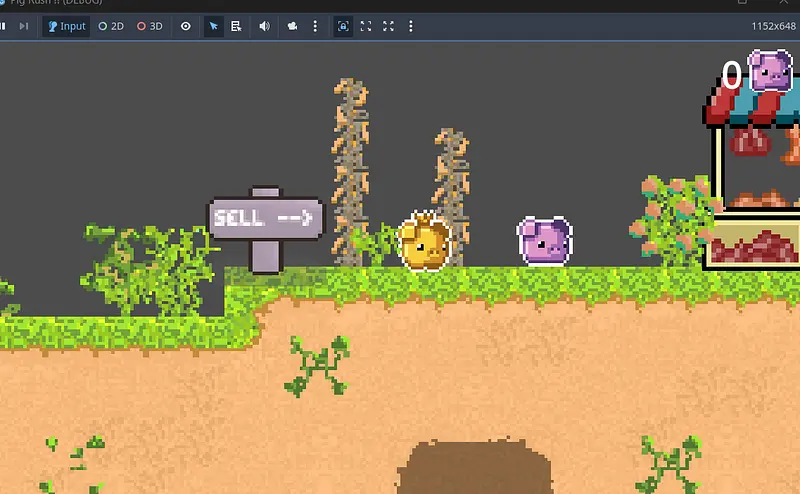Click the 1152x648 resolution label
This screenshot has height=494, width=800.
[x=772, y=26]
